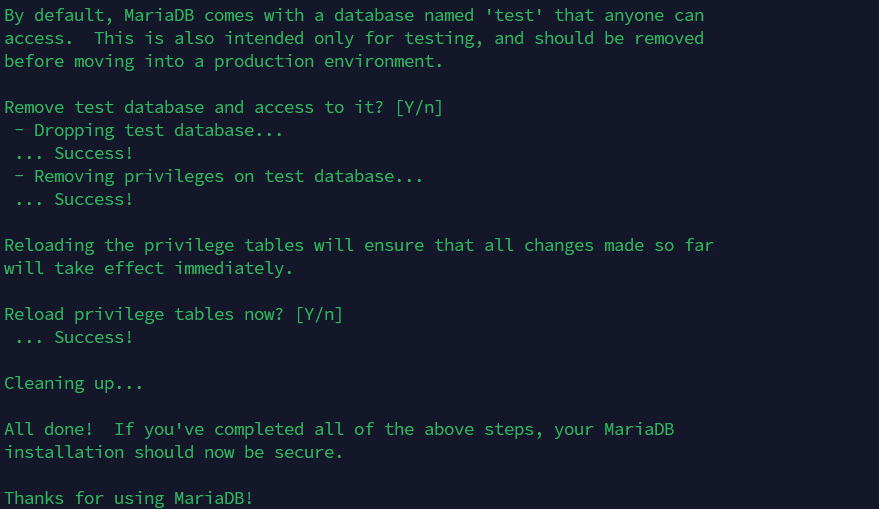
Task: Click "installation should now be secure" text
Action: tap(173, 452)
